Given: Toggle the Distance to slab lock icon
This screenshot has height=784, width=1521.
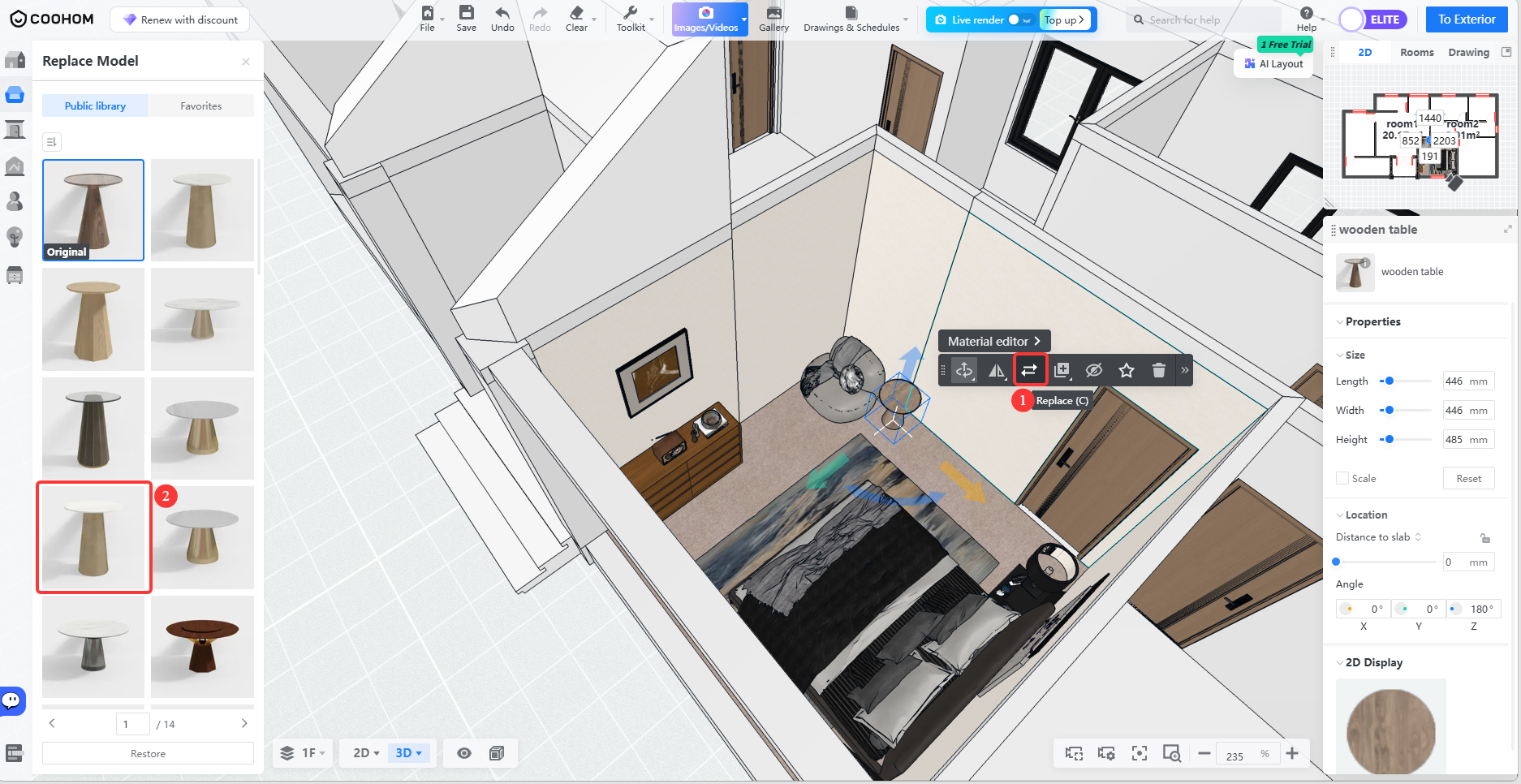Looking at the screenshot, I should (1485, 537).
